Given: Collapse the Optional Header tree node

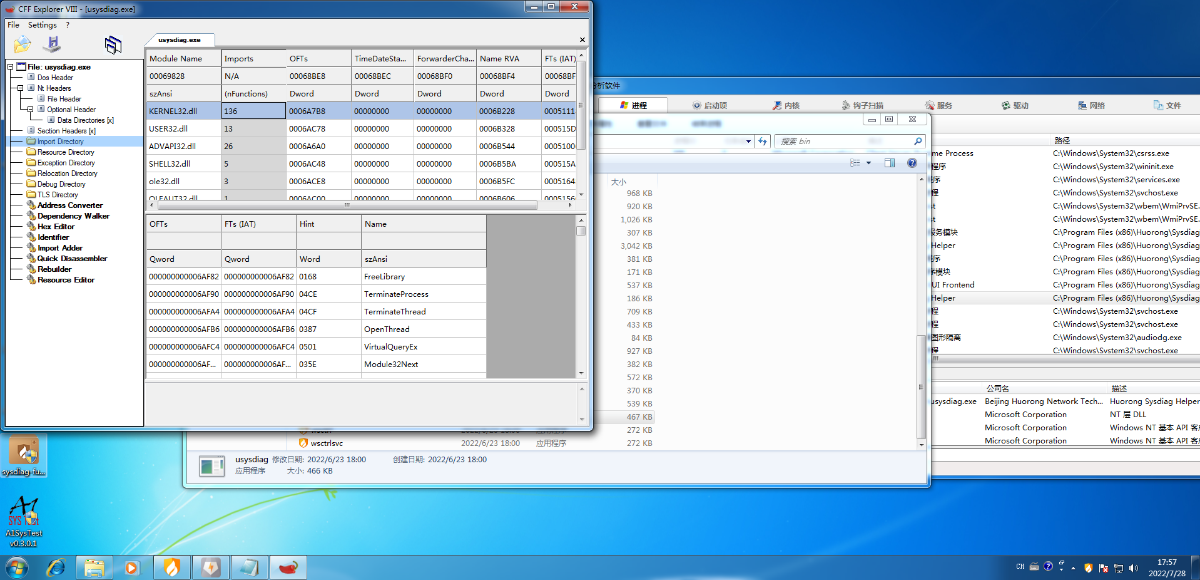Looking at the screenshot, I should [30, 109].
